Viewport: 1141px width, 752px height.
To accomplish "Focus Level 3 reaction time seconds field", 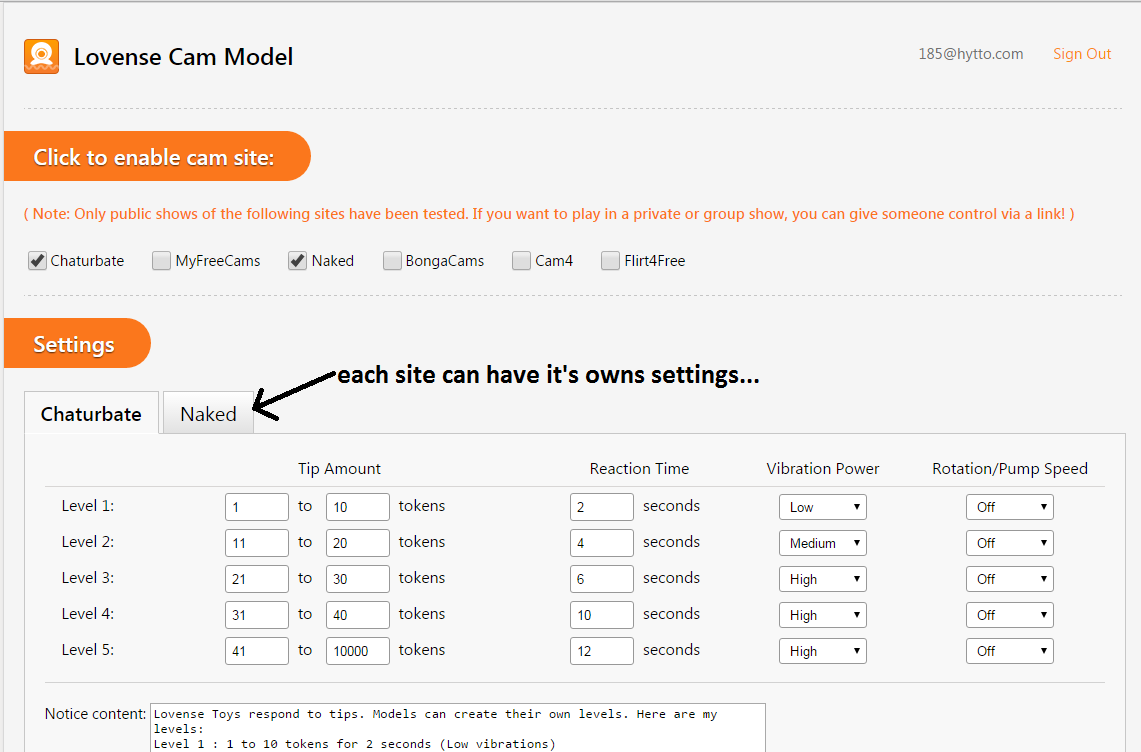I will pyautogui.click(x=601, y=579).
